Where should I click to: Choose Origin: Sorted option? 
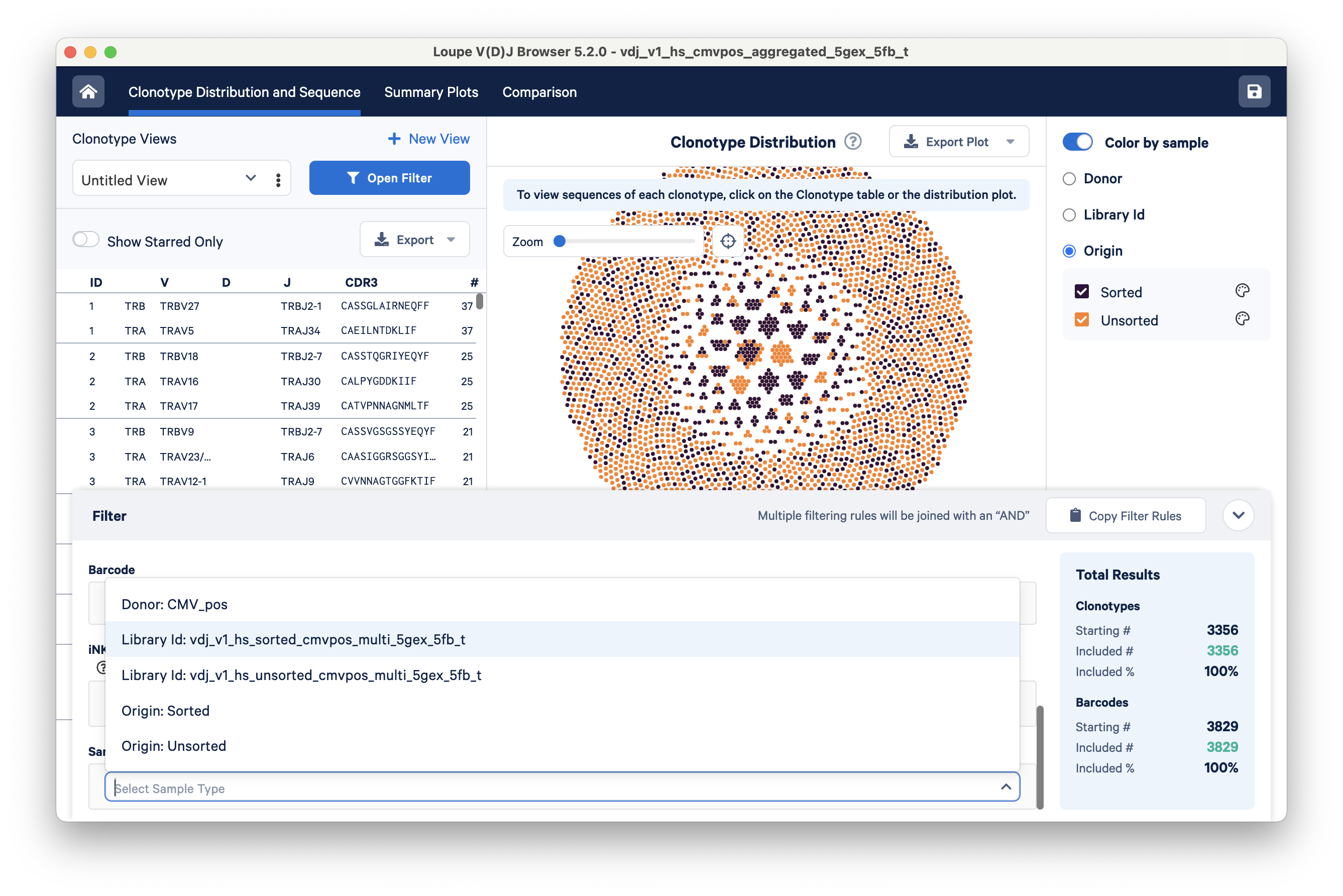click(x=563, y=710)
